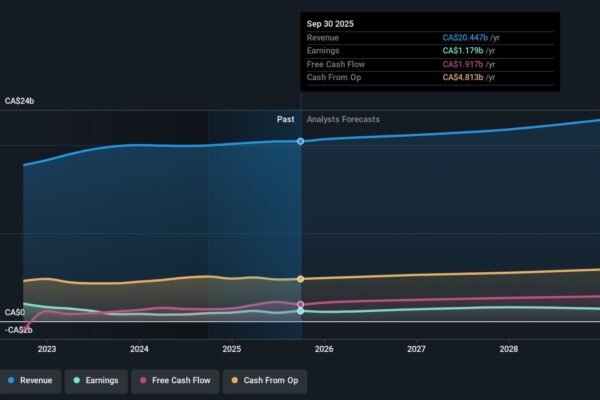Viewport: 600px width, 400px height.
Task: Select the 2023 x-axis label
Action: click(x=47, y=349)
